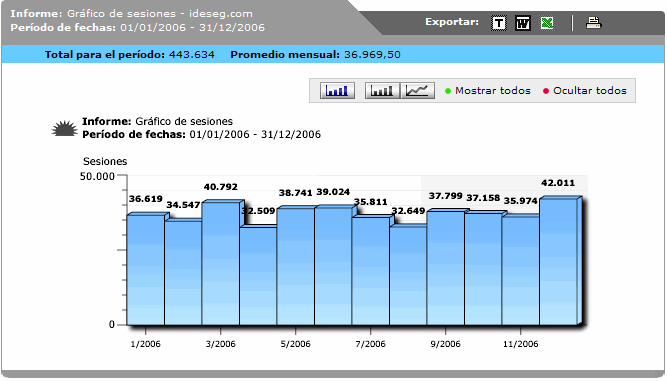Select the November bar labeled 35.974

520,271
